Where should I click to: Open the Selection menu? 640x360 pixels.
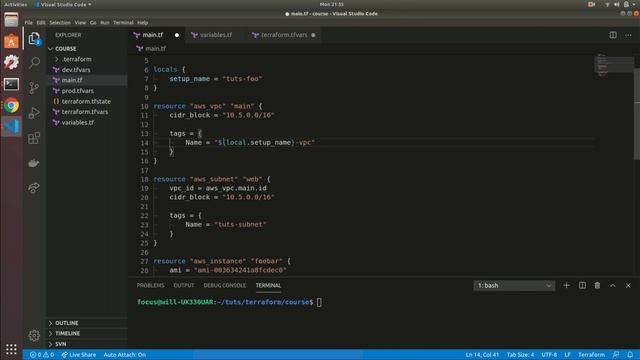60,22
